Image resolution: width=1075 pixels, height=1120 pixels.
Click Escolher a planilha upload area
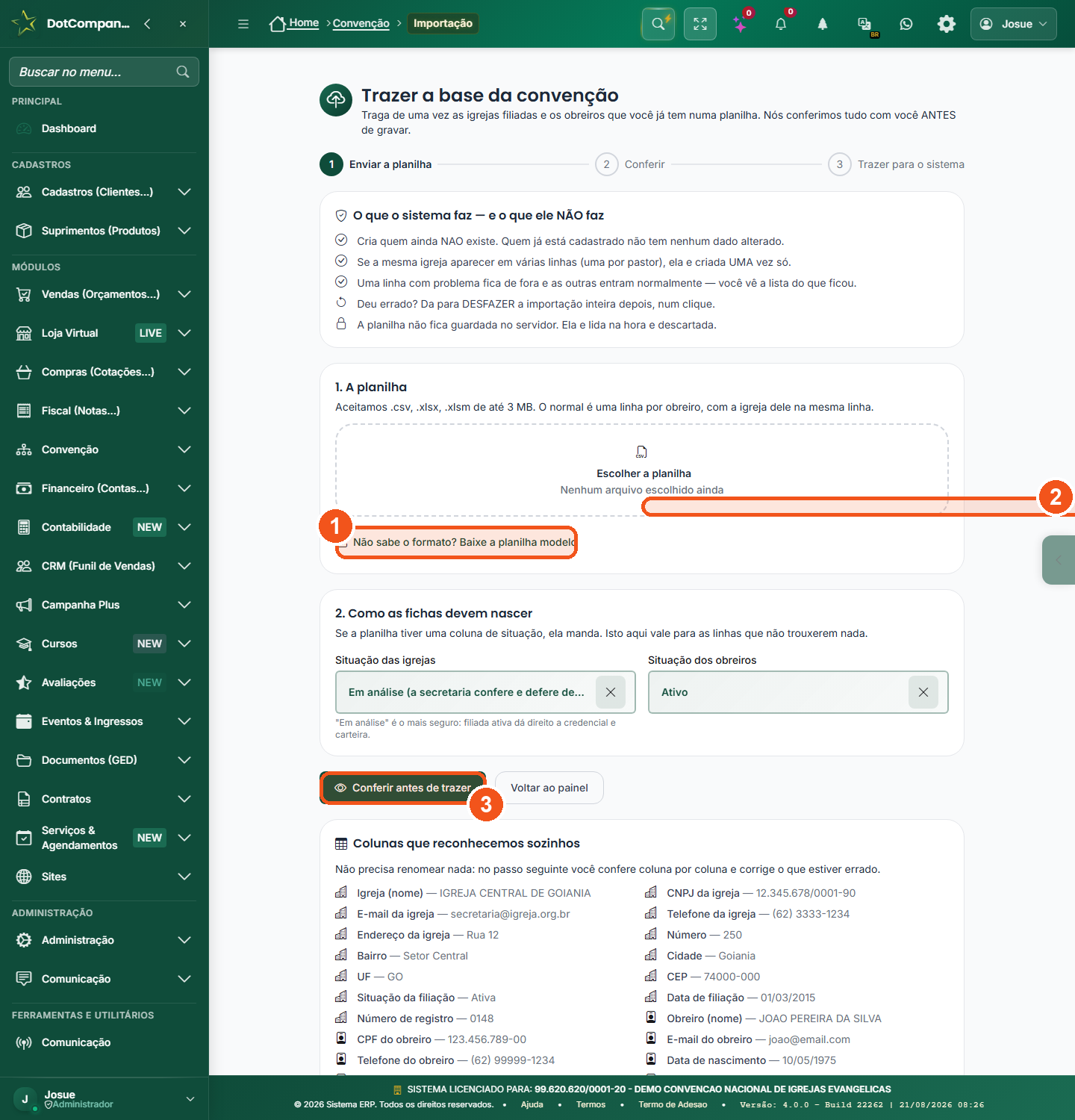[642, 470]
